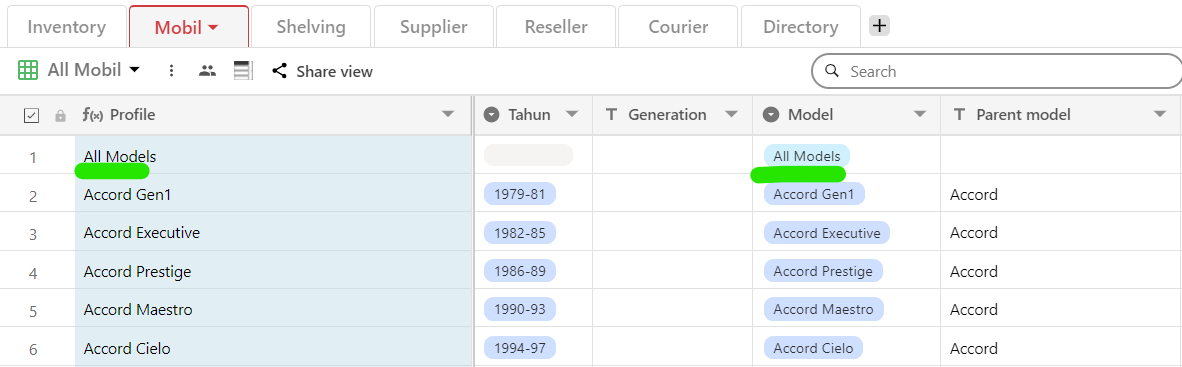Click the collaborators people icon
This screenshot has width=1182, height=367.
[207, 71]
